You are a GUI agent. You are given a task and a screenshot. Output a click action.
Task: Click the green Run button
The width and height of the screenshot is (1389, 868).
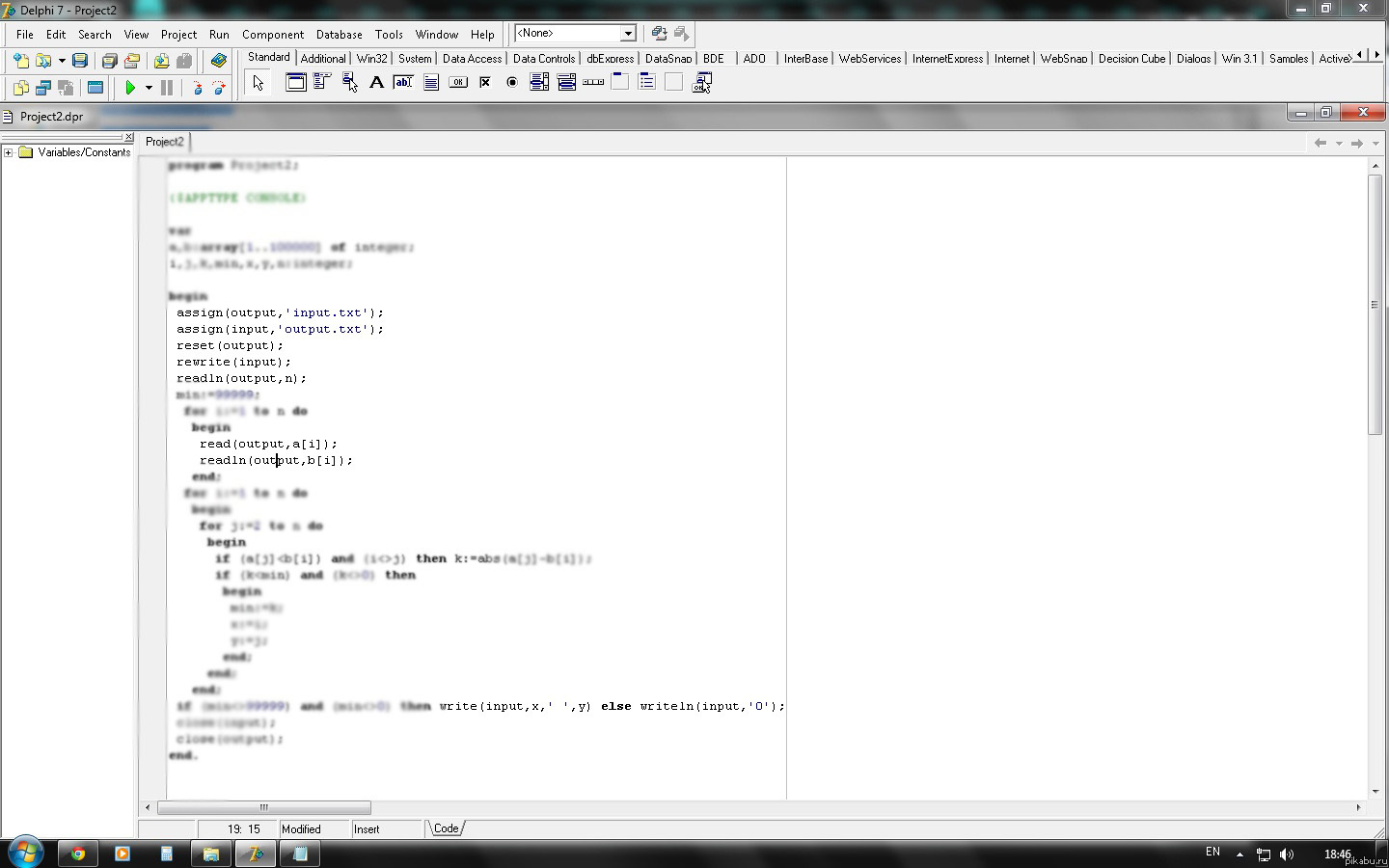pos(130,88)
